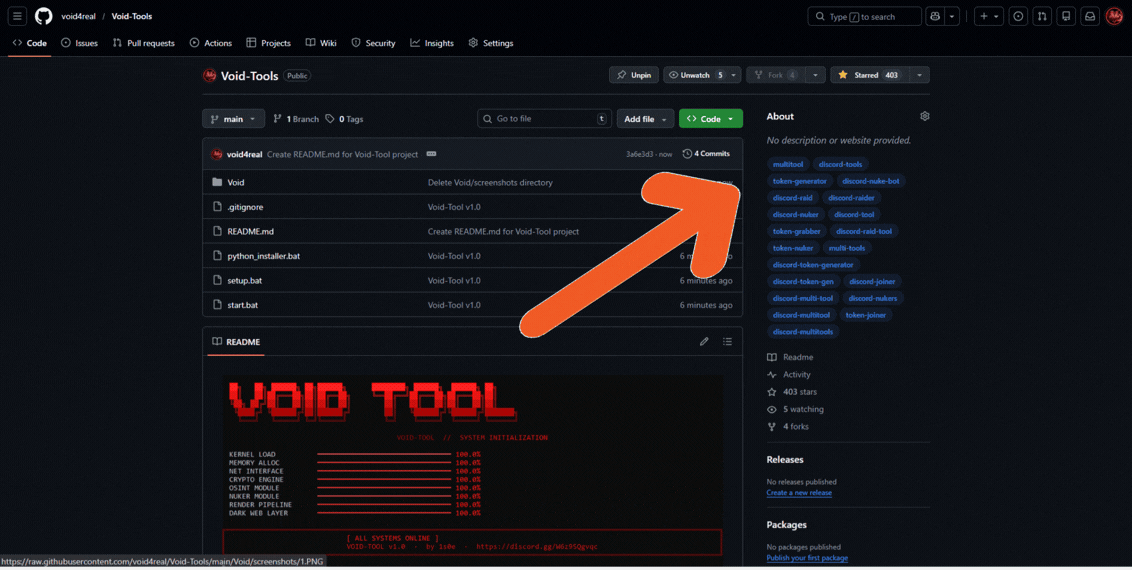
Task: Open the README outline list icon
Action: (728, 341)
